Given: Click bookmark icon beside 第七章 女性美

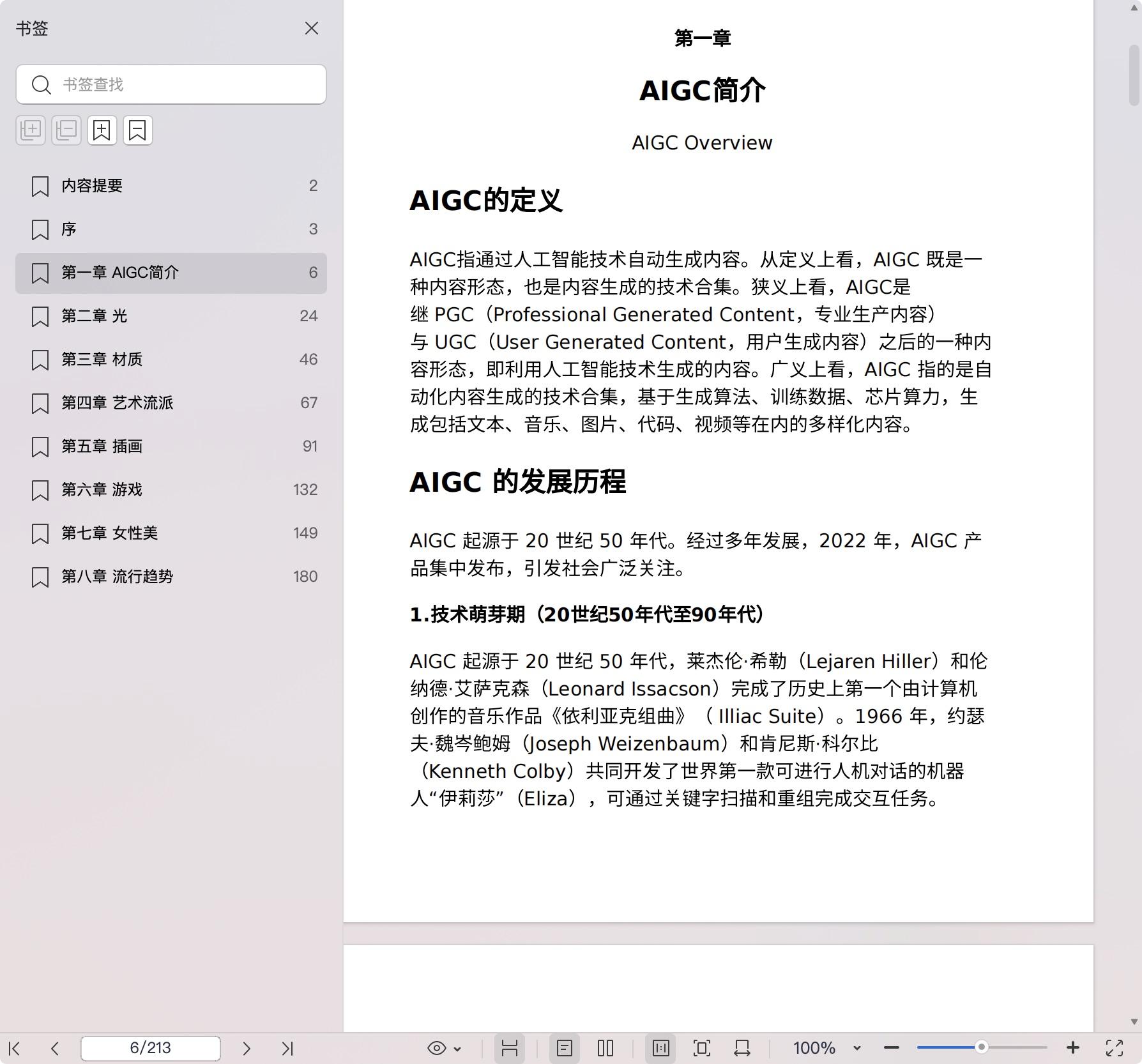Looking at the screenshot, I should click(x=40, y=534).
